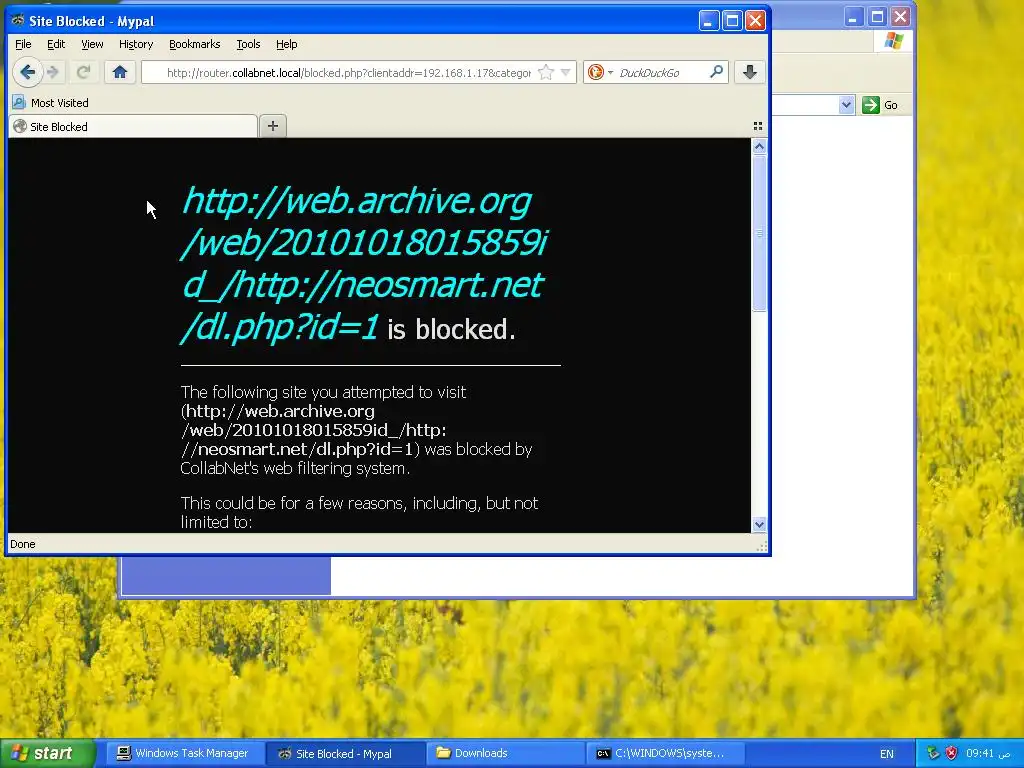Click the page scrollbar up arrow
1024x768 pixels.
[759, 146]
